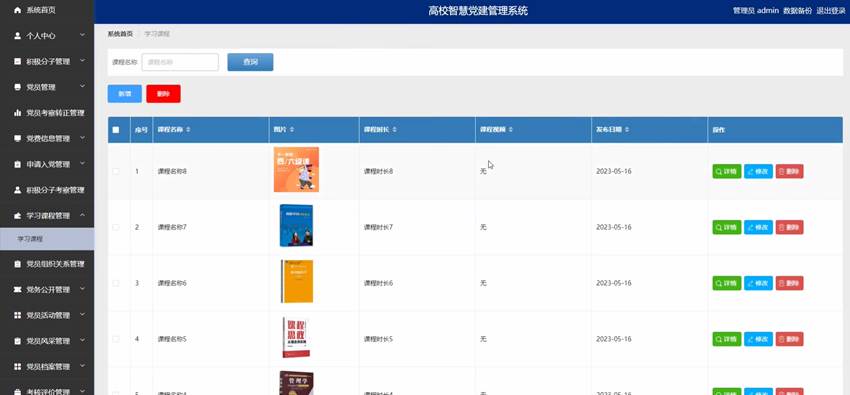Click the row 删除 button for 课程名称5
Image resolution: width=850 pixels, height=395 pixels.
(x=789, y=339)
